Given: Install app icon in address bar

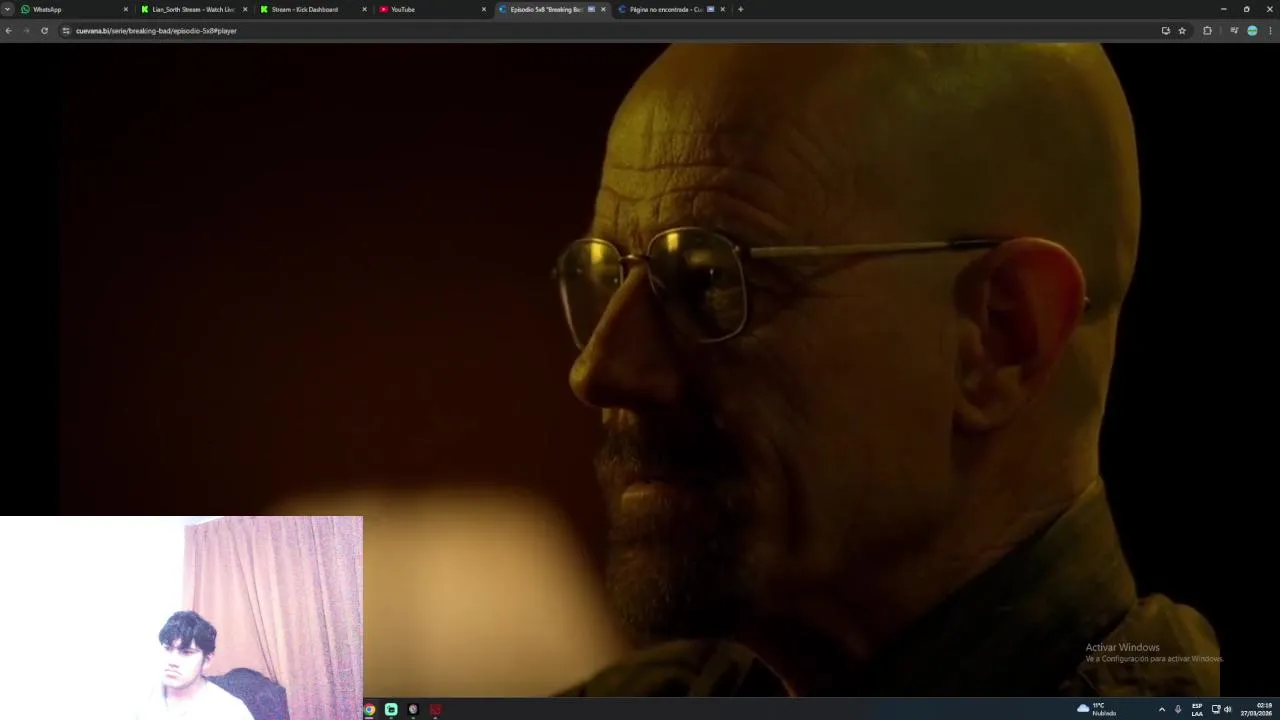Looking at the screenshot, I should pyautogui.click(x=1165, y=31).
